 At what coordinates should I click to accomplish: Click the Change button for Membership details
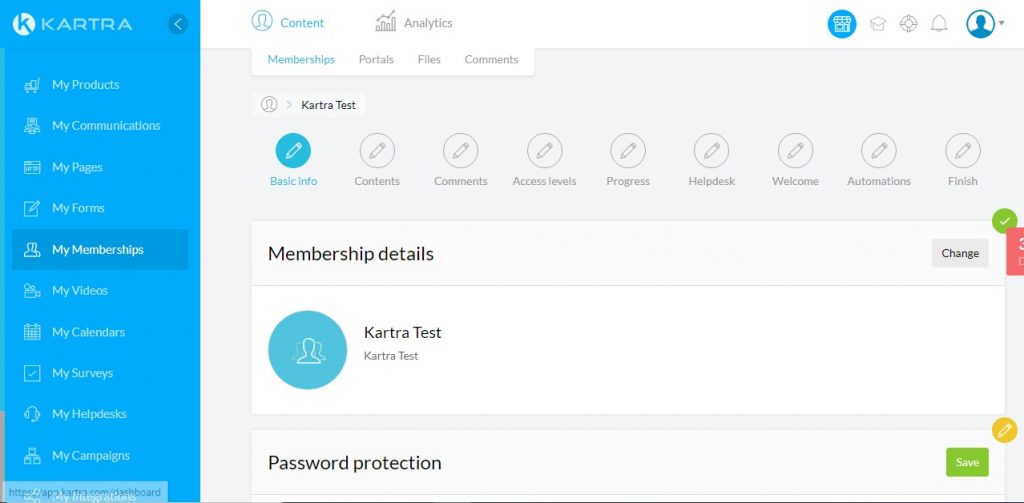960,253
